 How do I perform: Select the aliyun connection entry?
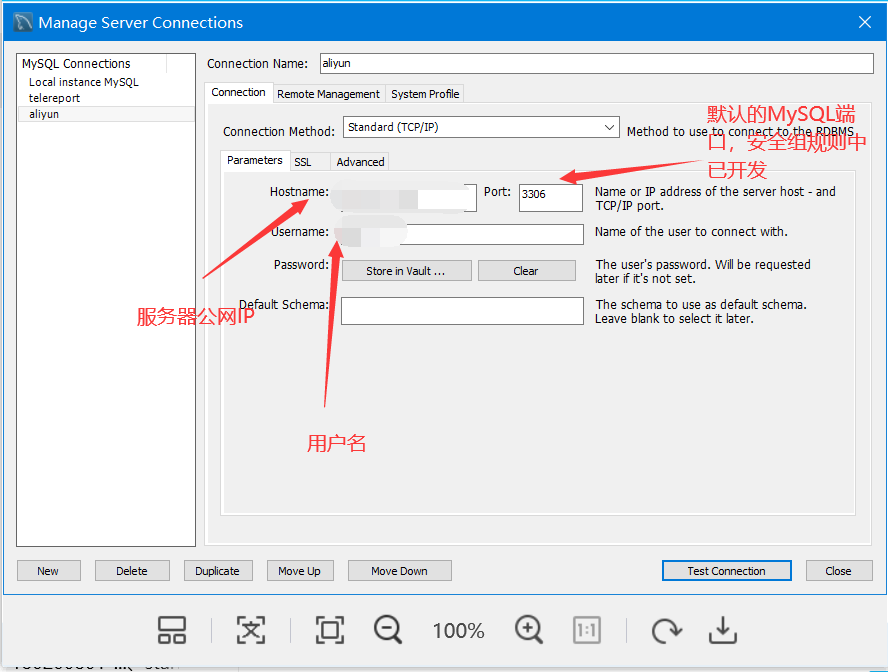[x=106, y=114]
